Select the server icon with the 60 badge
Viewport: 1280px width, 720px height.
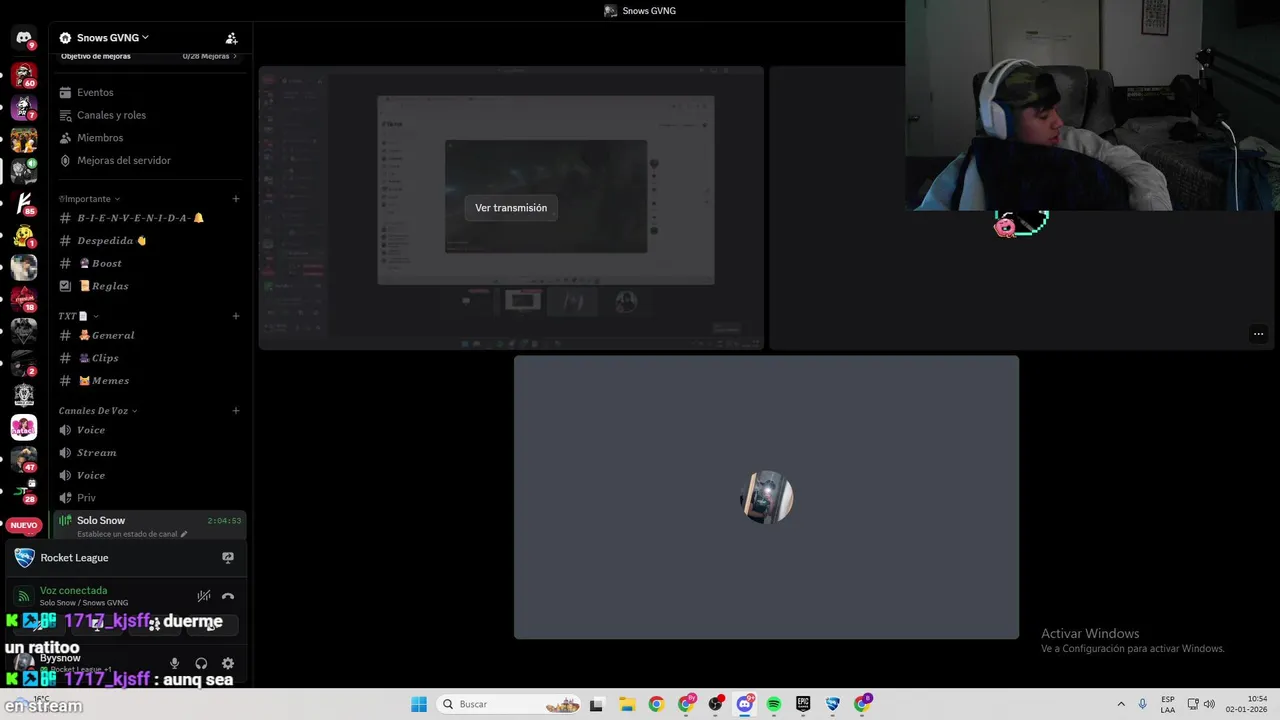click(24, 75)
